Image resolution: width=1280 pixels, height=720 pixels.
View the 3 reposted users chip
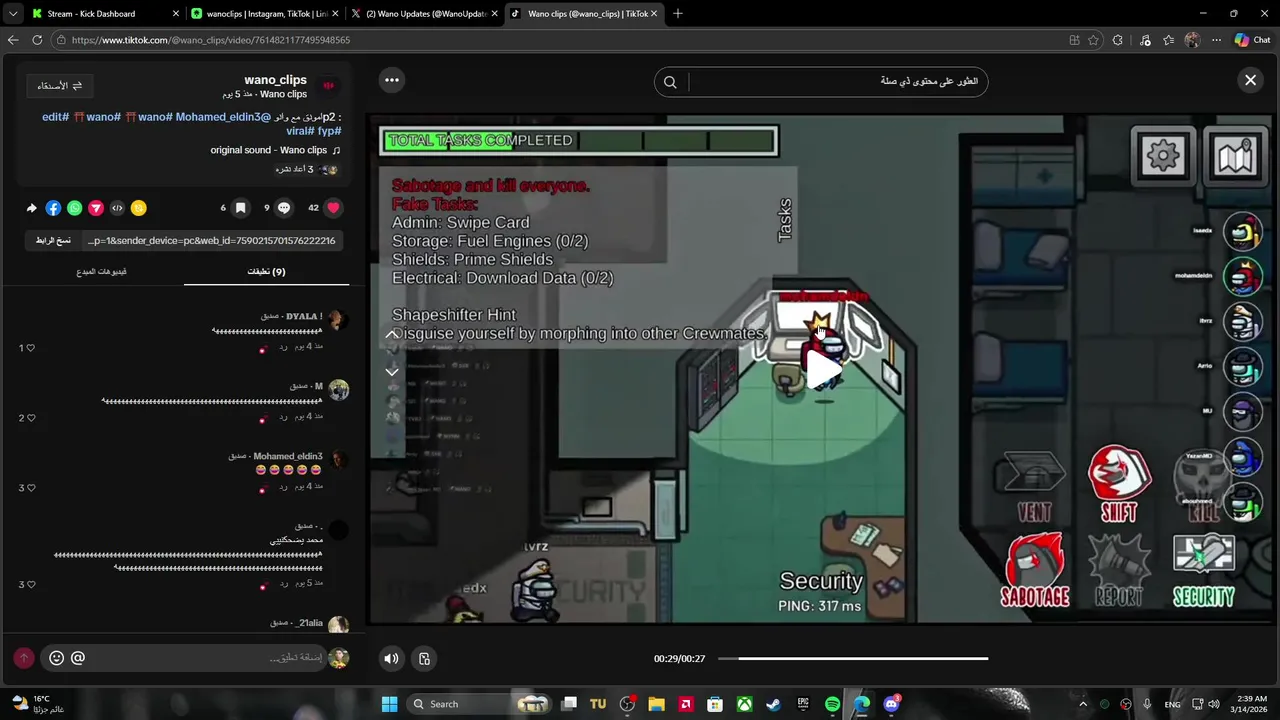307,169
